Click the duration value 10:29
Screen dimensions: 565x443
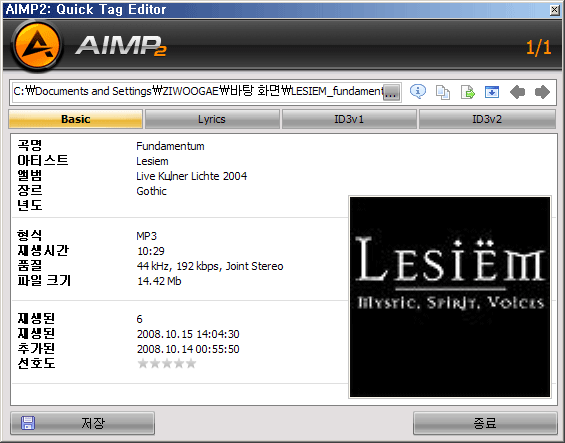[x=151, y=251]
